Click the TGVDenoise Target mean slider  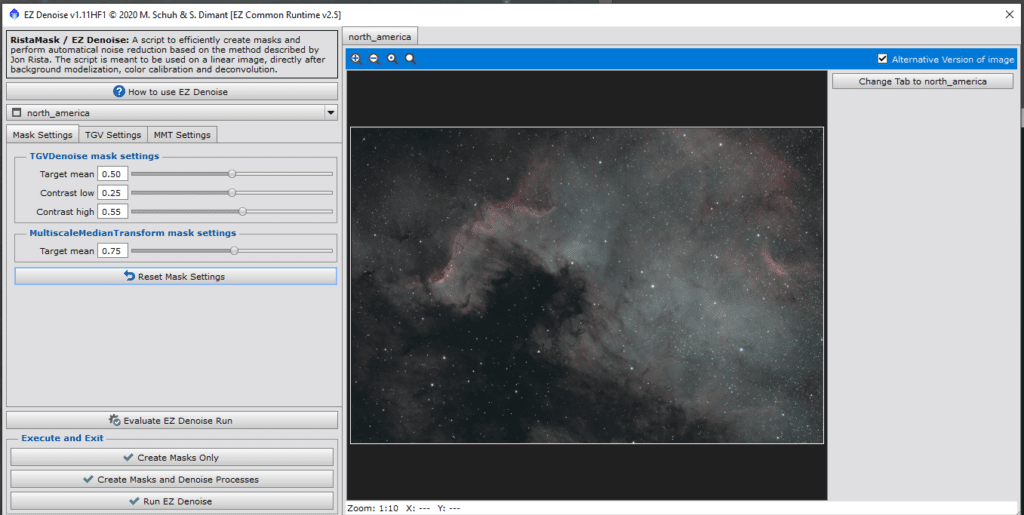pyautogui.click(x=232, y=174)
